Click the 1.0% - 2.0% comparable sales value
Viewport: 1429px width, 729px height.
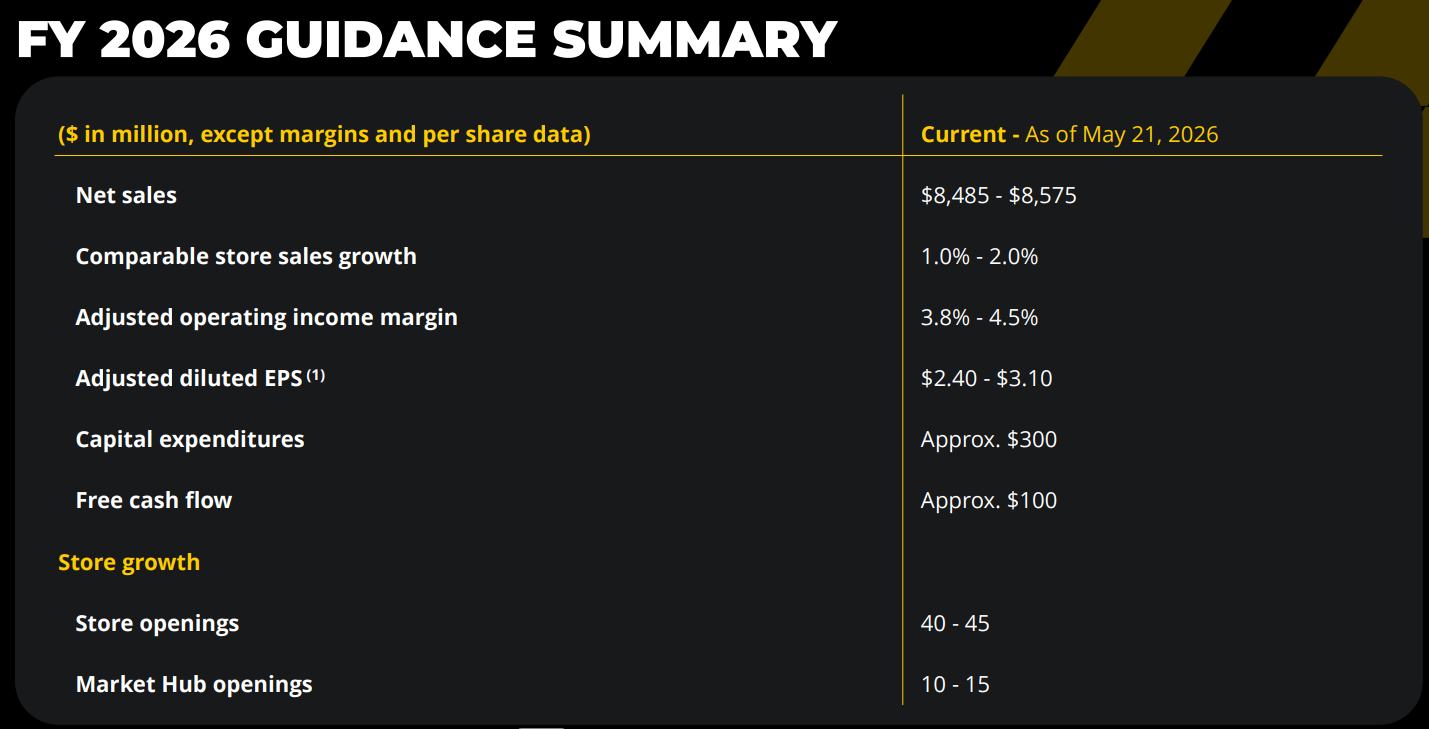[x=980, y=256]
